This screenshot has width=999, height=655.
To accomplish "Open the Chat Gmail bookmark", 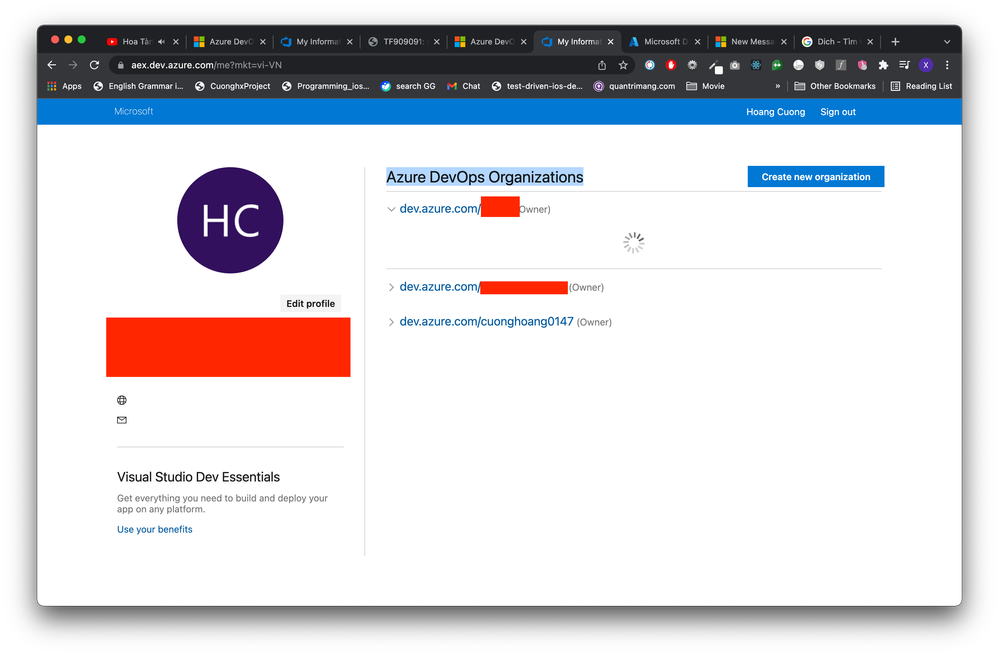I will point(464,86).
